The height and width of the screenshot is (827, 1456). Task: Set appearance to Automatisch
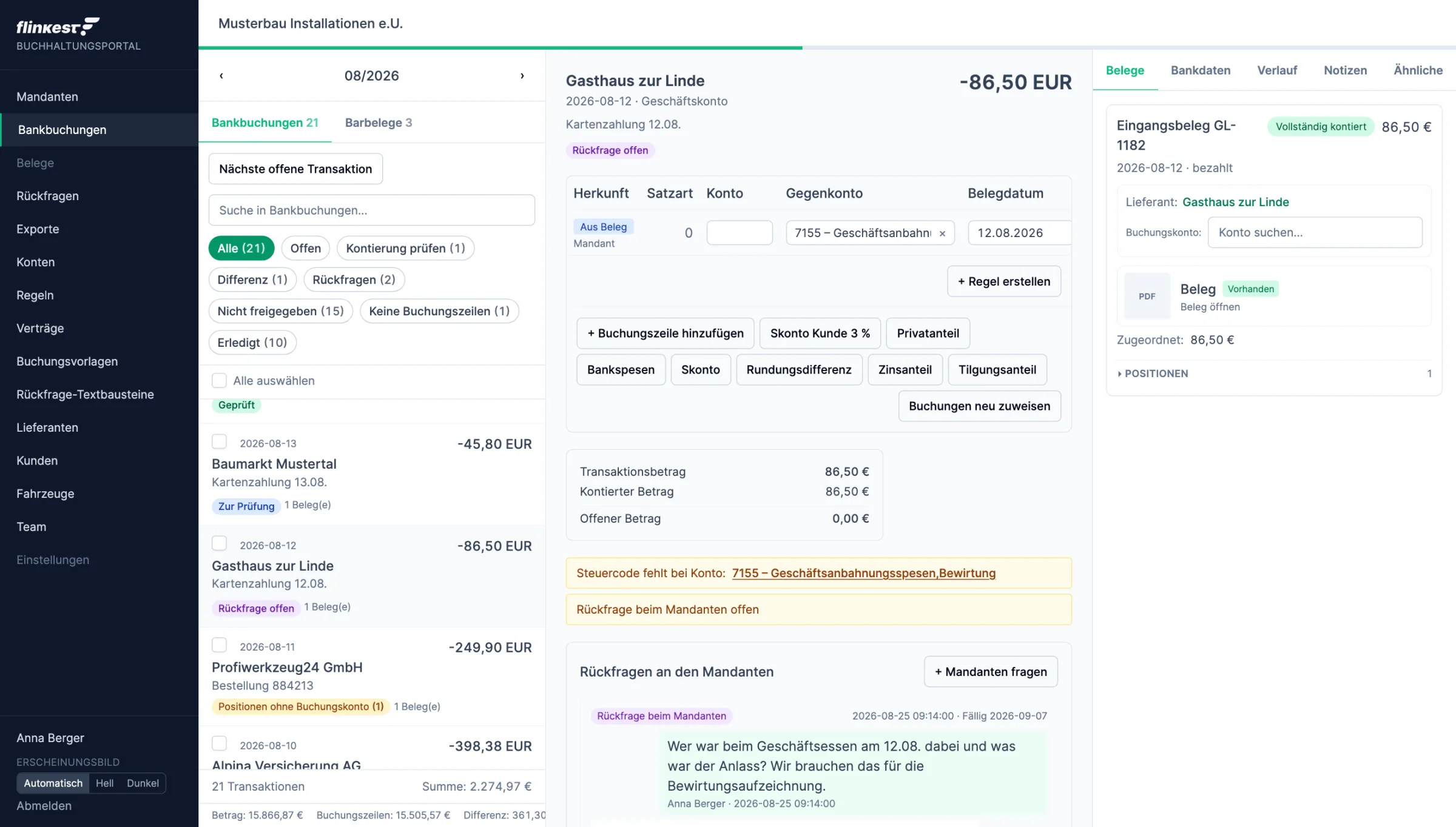53,783
